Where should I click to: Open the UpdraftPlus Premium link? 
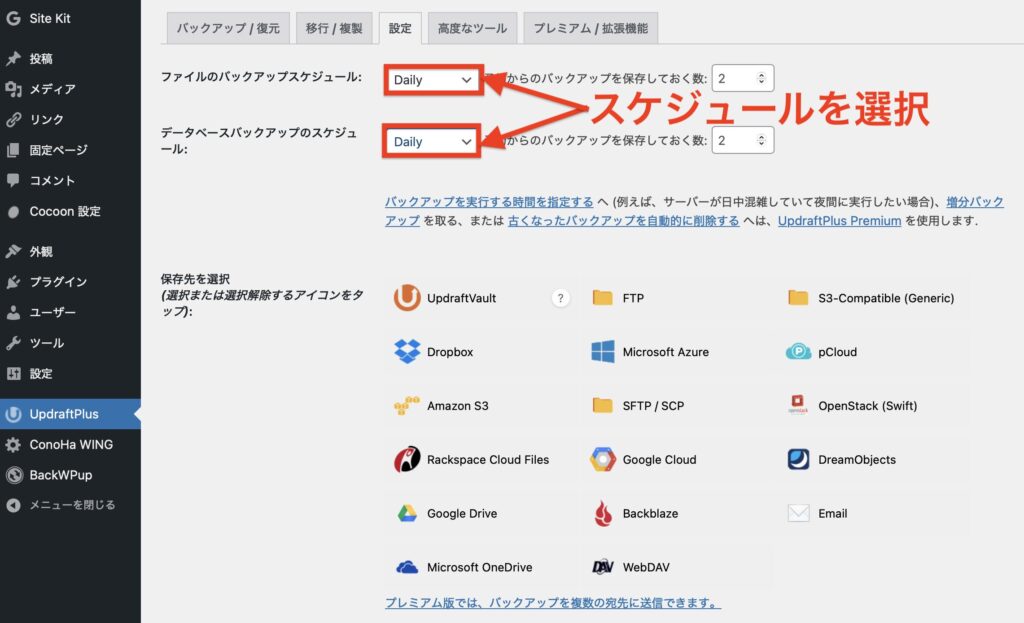click(x=839, y=220)
